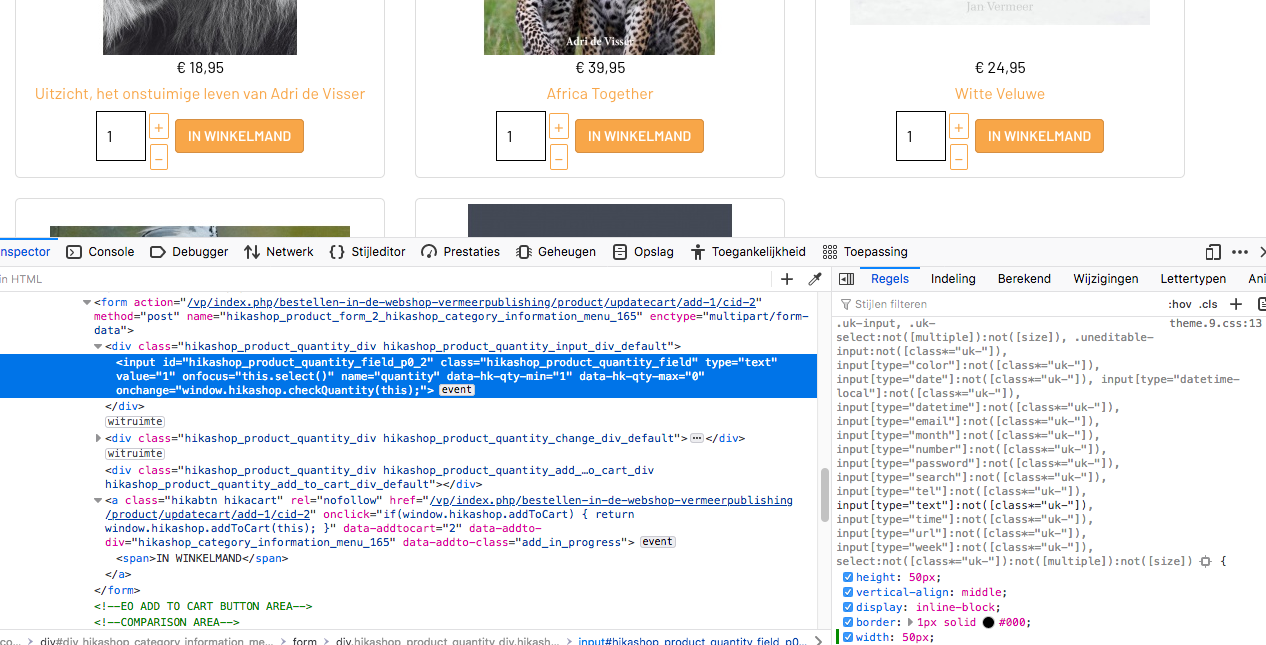Toggle the .cls classes panel
Image resolution: width=1266 pixels, height=645 pixels.
pyautogui.click(x=1209, y=304)
